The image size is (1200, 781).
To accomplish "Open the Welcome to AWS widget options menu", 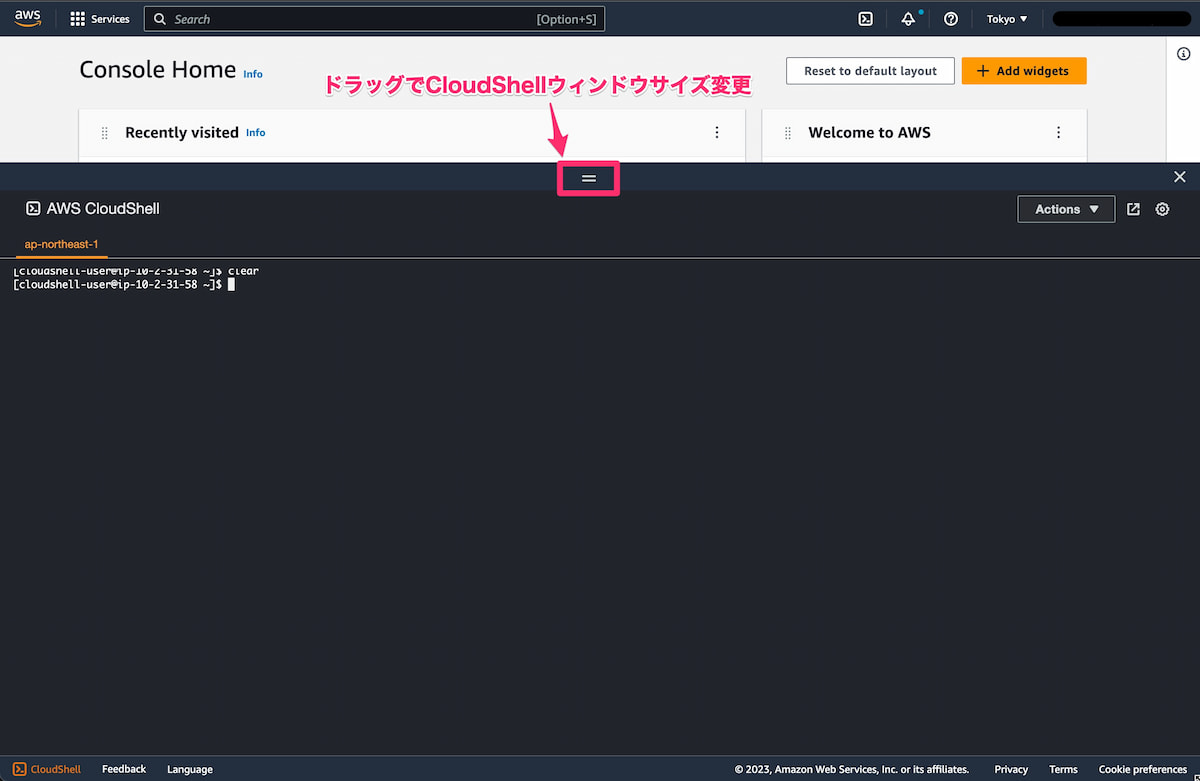I will coord(1058,132).
